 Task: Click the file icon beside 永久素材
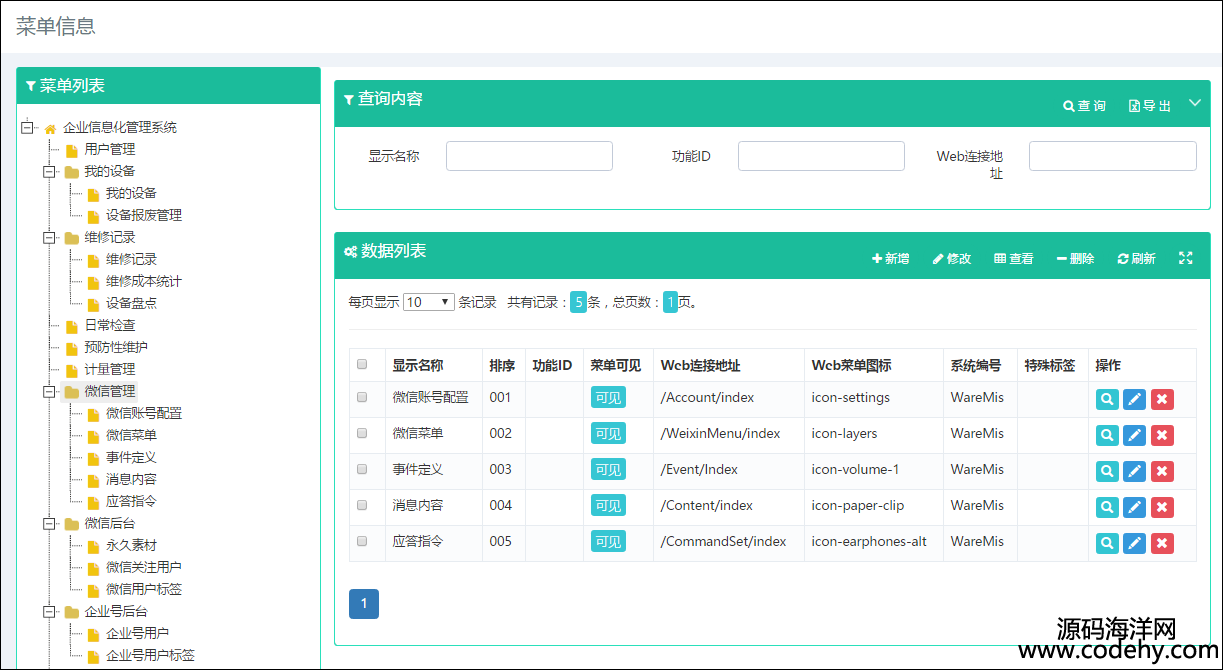(93, 546)
